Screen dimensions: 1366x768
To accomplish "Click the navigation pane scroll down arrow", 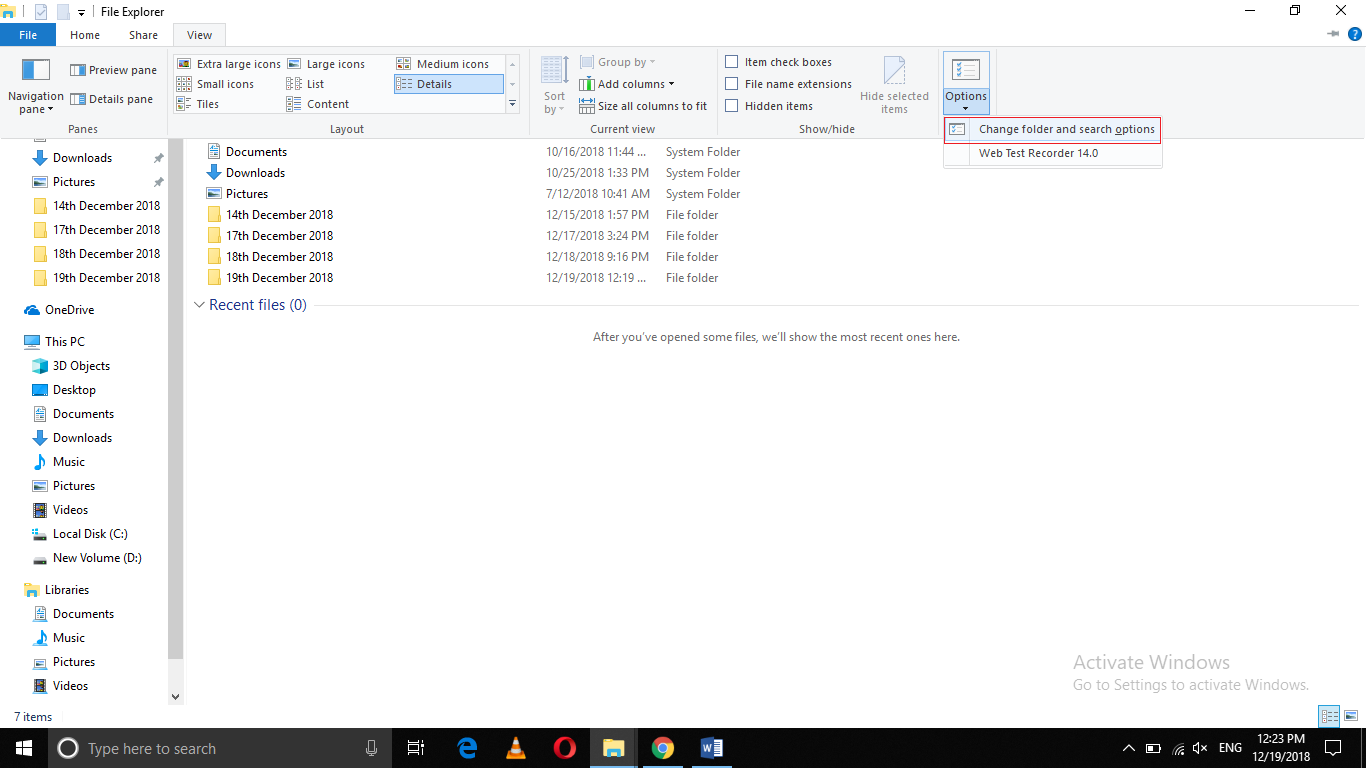I will [x=176, y=697].
